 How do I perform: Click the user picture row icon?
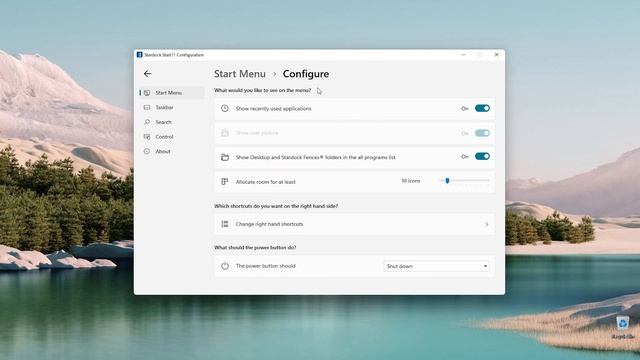click(225, 133)
